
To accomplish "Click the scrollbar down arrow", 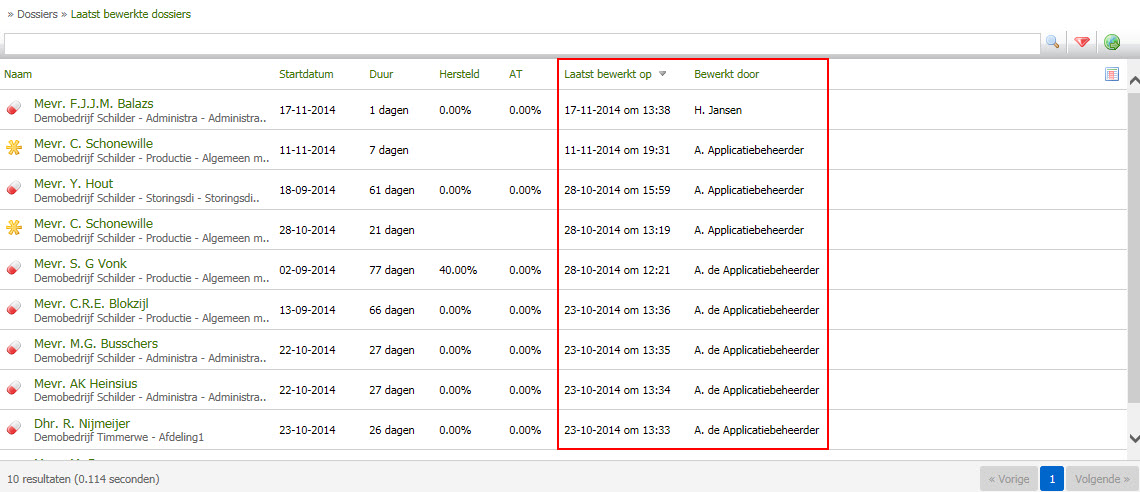I will 1133,438.
